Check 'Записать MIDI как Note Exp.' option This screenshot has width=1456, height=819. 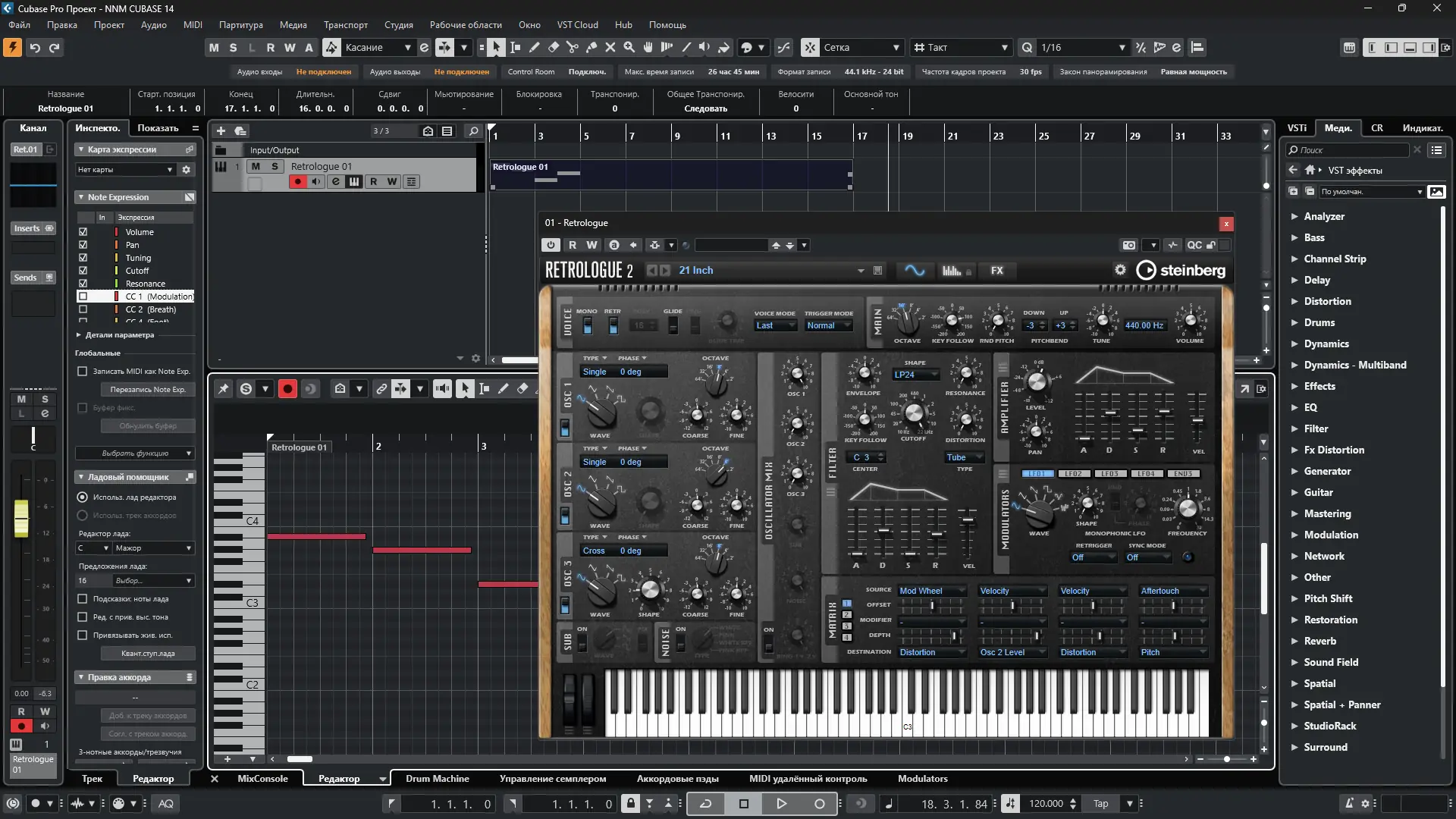(83, 372)
